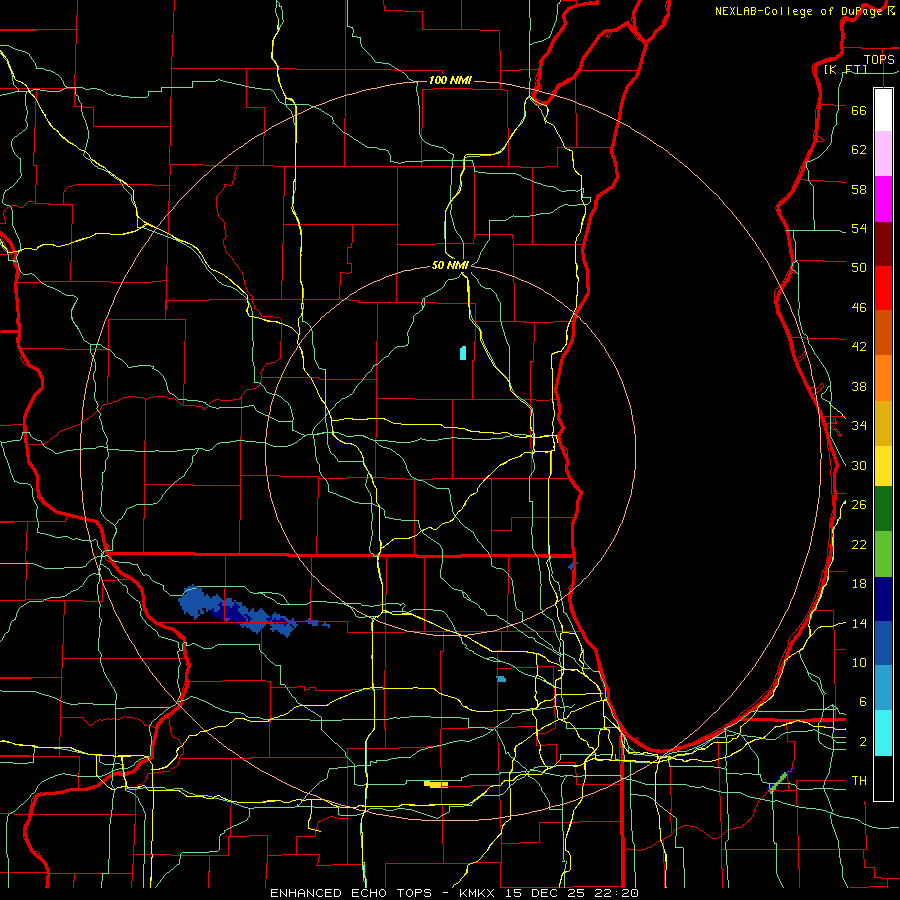Select the "2" scale value

pyautogui.click(x=863, y=741)
